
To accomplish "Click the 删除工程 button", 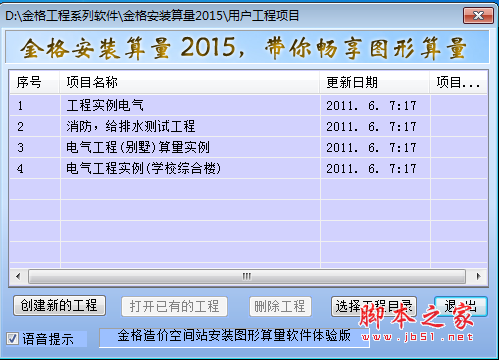I will 280,306.
